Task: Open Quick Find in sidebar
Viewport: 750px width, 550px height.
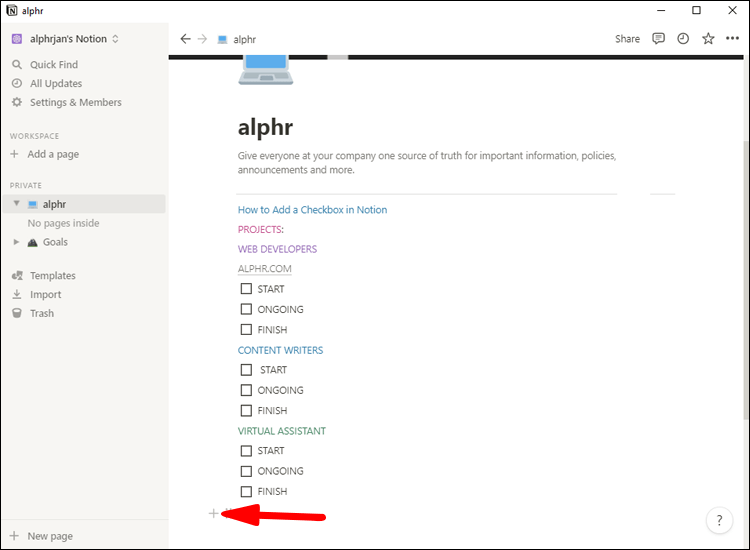Action: 53,65
